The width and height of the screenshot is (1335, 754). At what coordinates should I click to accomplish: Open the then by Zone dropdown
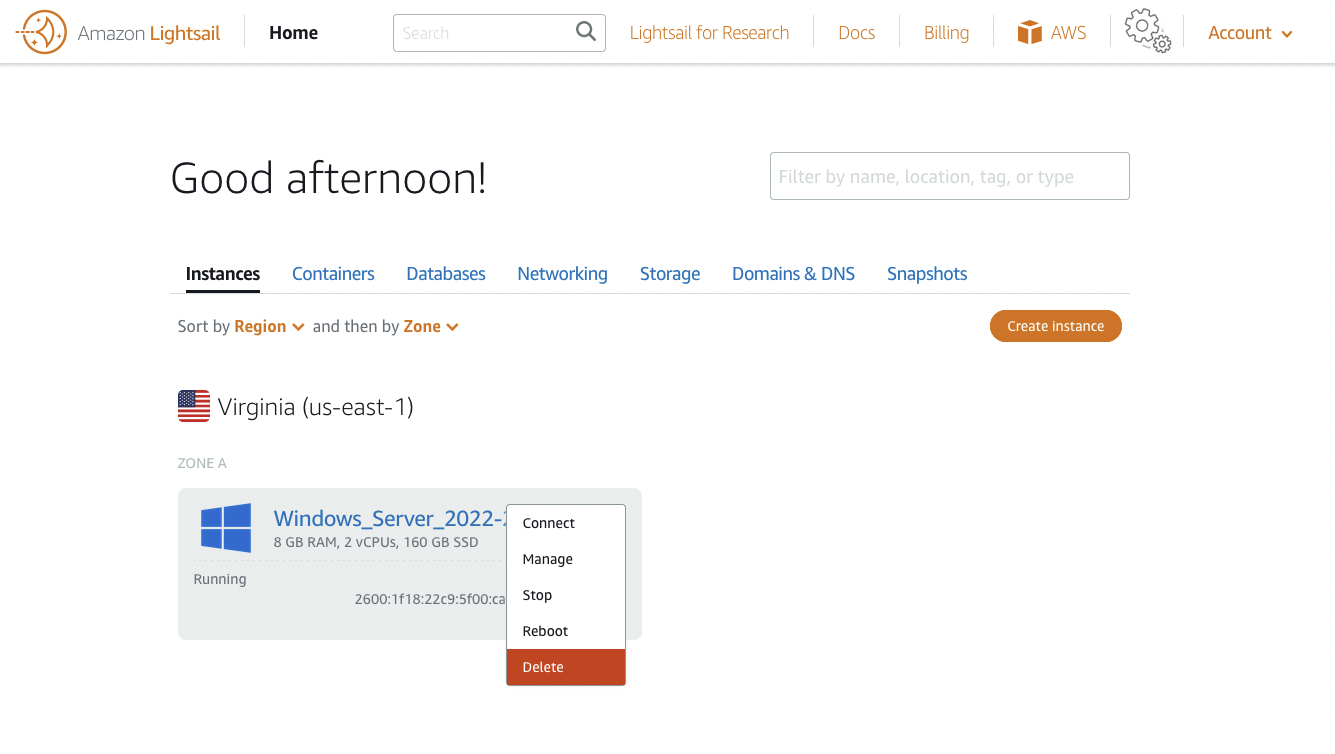point(431,327)
